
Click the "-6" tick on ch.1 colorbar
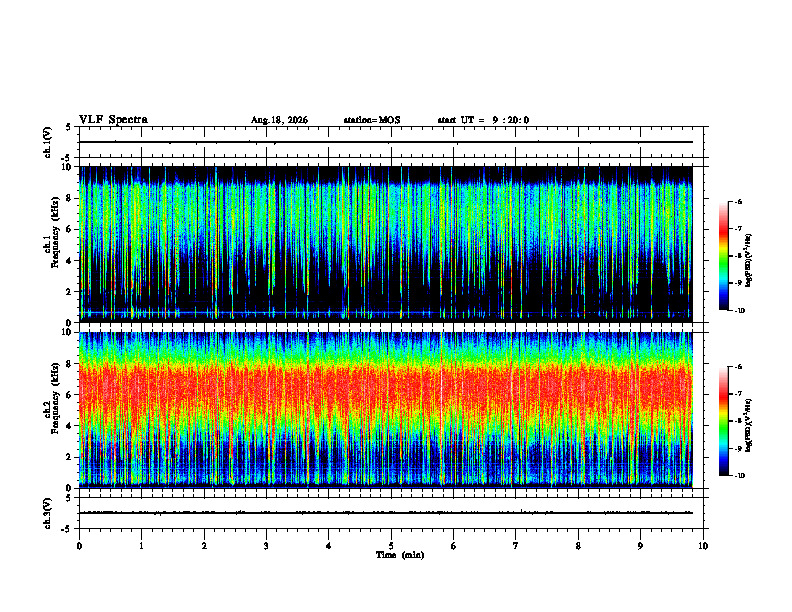(738, 201)
